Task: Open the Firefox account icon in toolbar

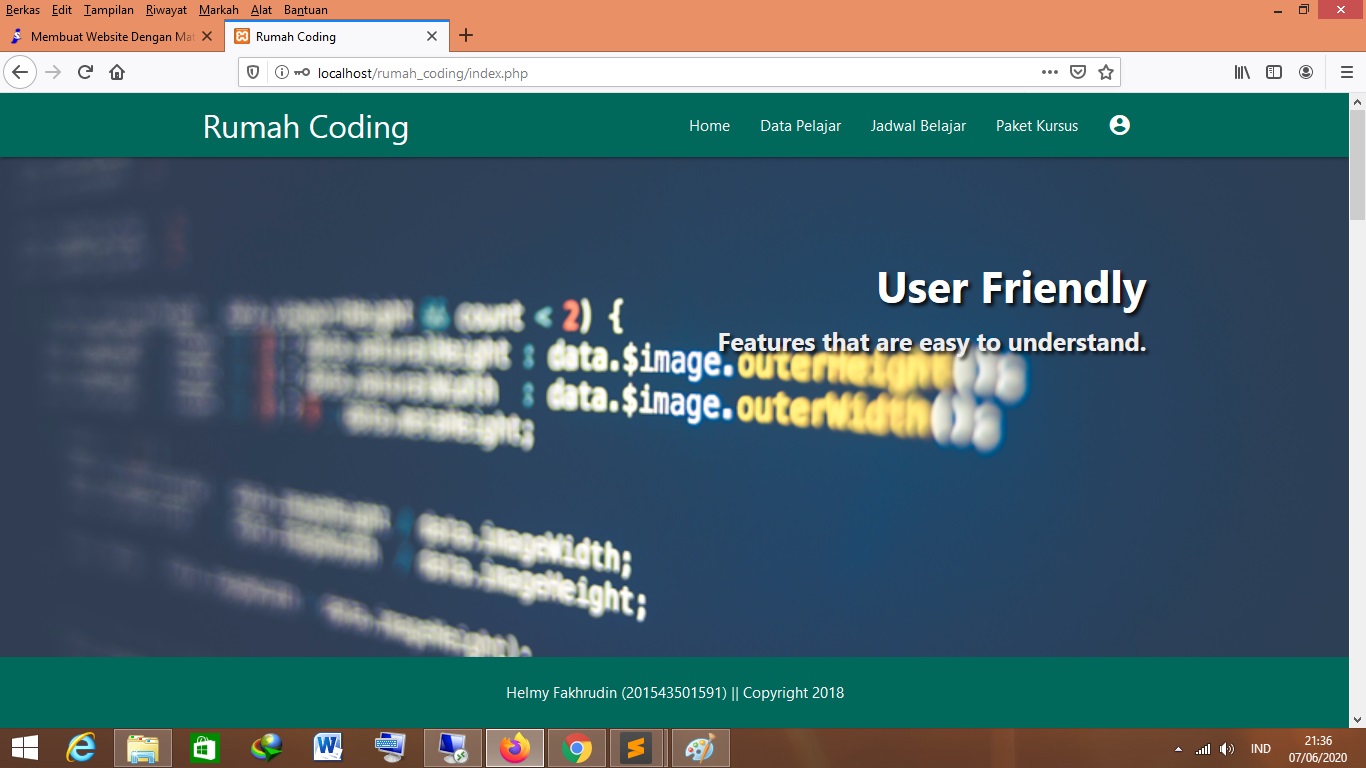Action: tap(1305, 72)
